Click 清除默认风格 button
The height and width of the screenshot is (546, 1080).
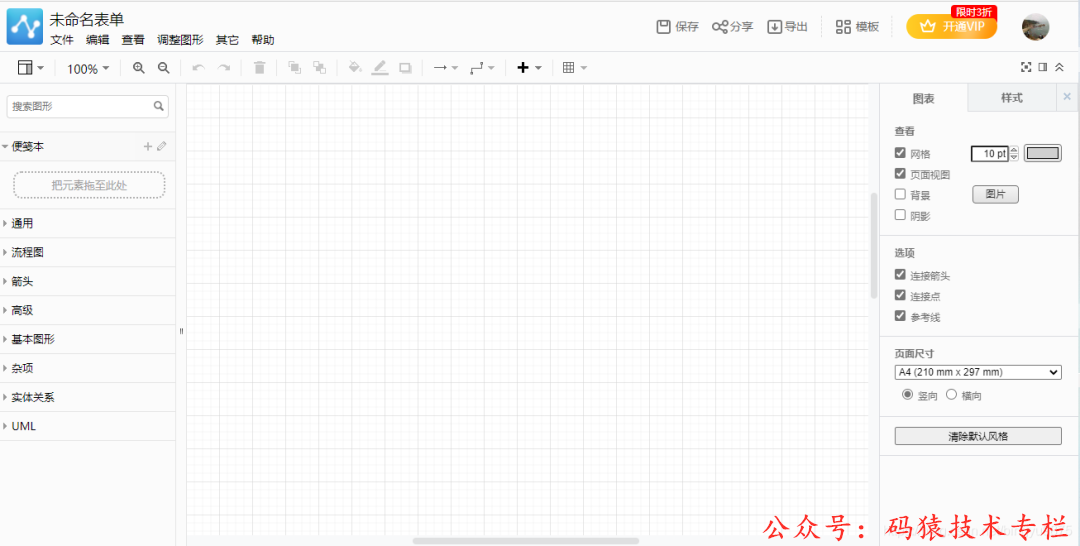click(978, 436)
